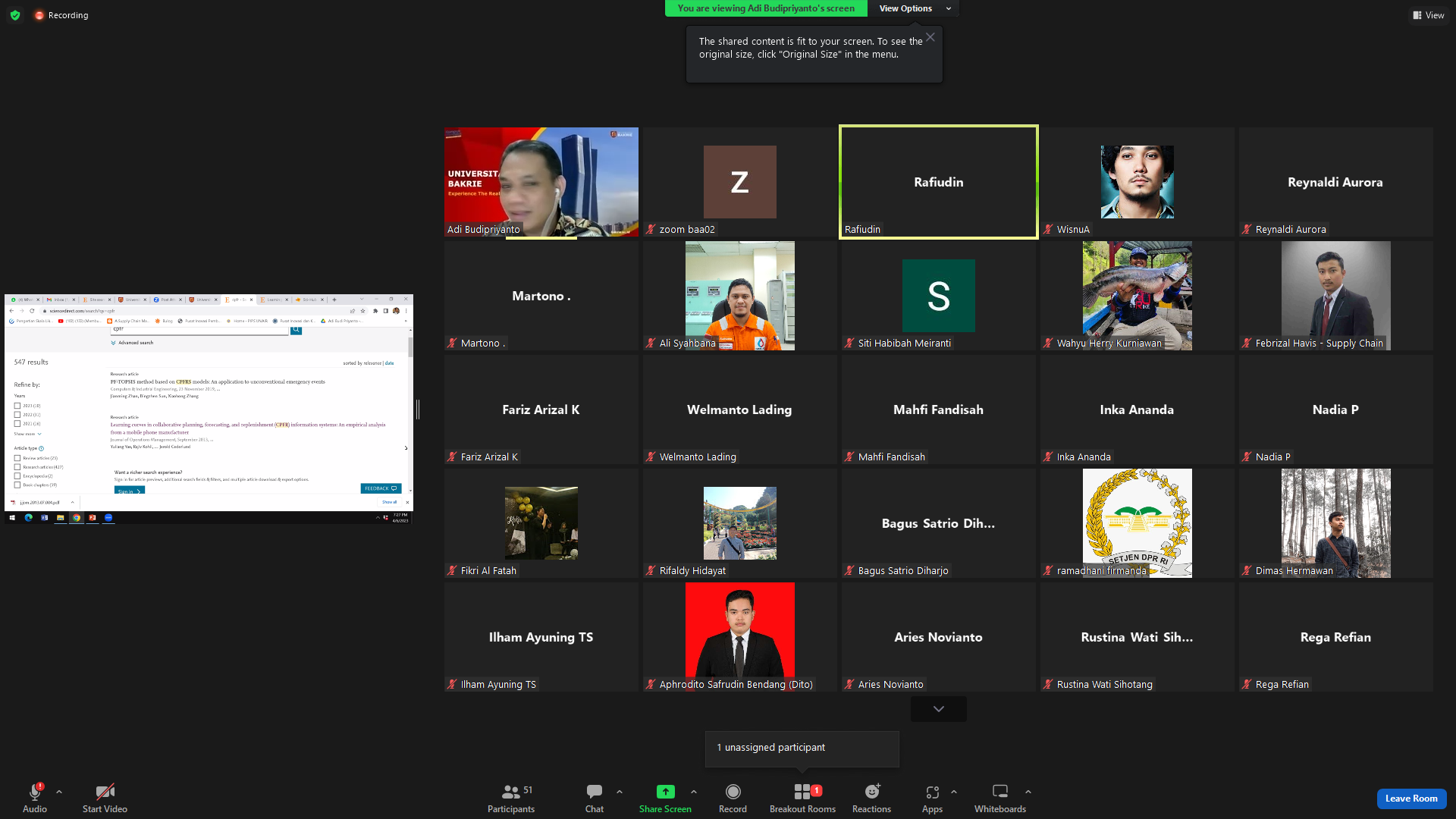Expand the Apps options caret

pyautogui.click(x=954, y=792)
